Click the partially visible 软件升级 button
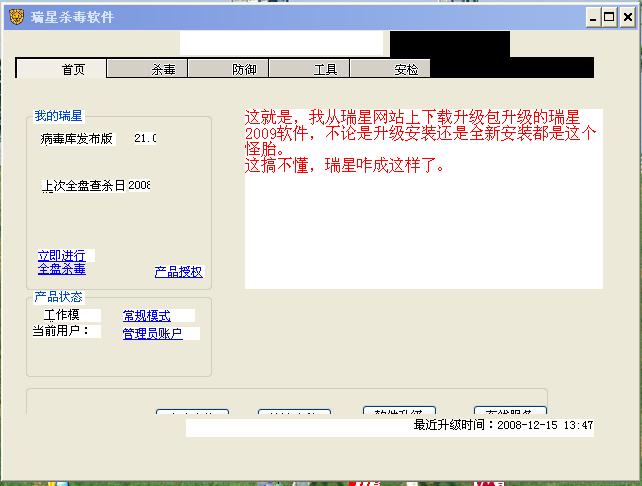This screenshot has height=486, width=642. (399, 410)
